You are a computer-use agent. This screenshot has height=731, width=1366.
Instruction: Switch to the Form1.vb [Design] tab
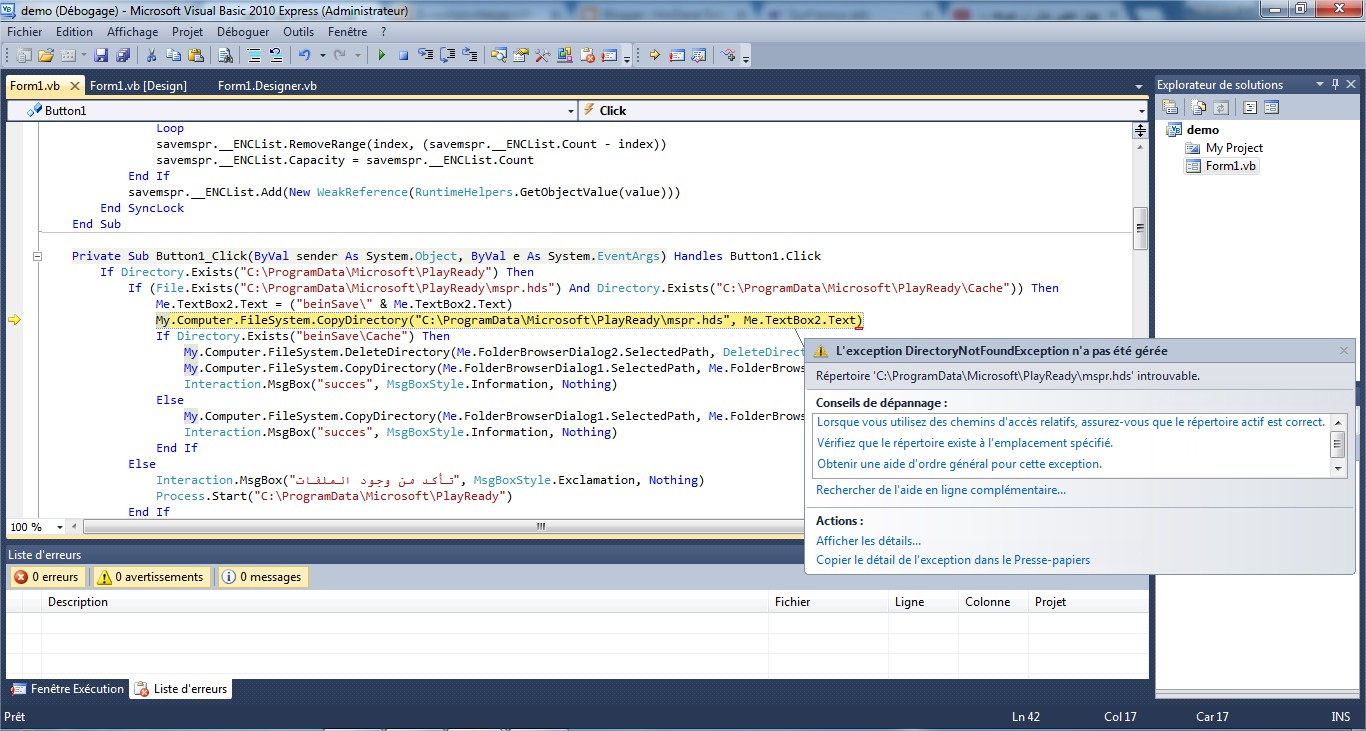[138, 86]
